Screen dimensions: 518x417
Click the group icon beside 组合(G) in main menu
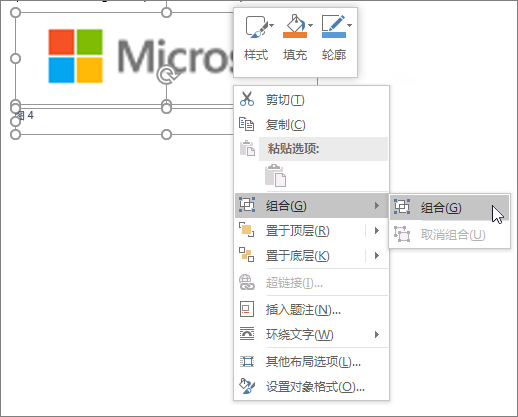pyautogui.click(x=247, y=204)
